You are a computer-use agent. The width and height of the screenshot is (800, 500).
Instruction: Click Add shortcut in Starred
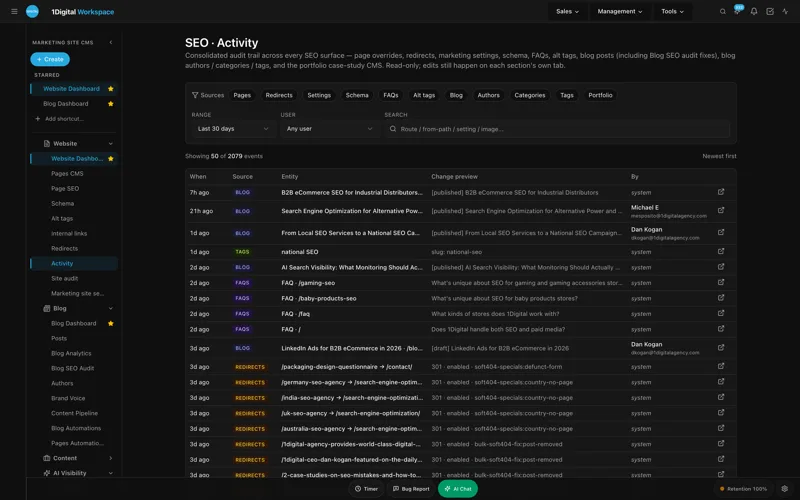coord(59,119)
